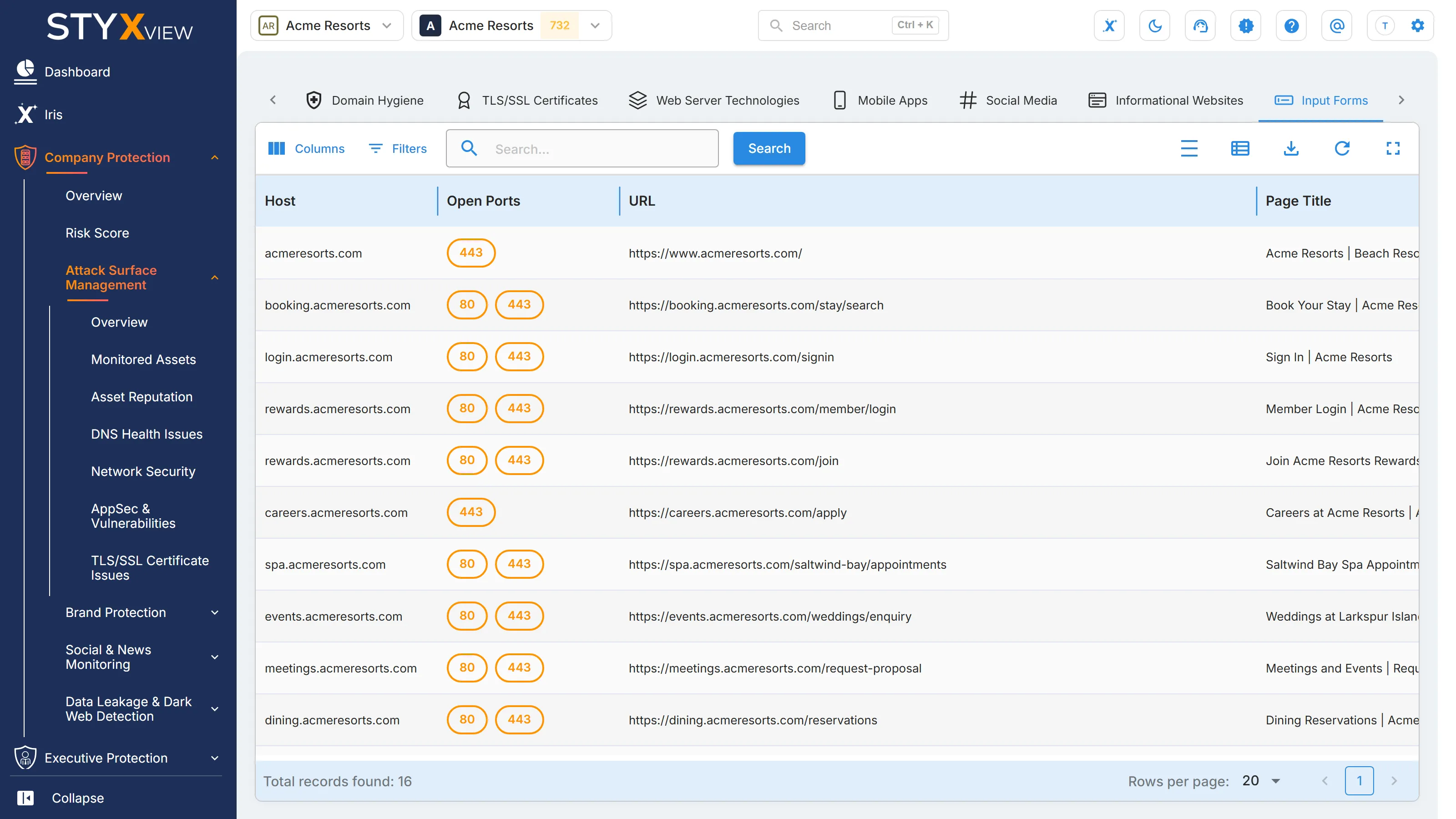Open the Columns selector

pos(306,148)
